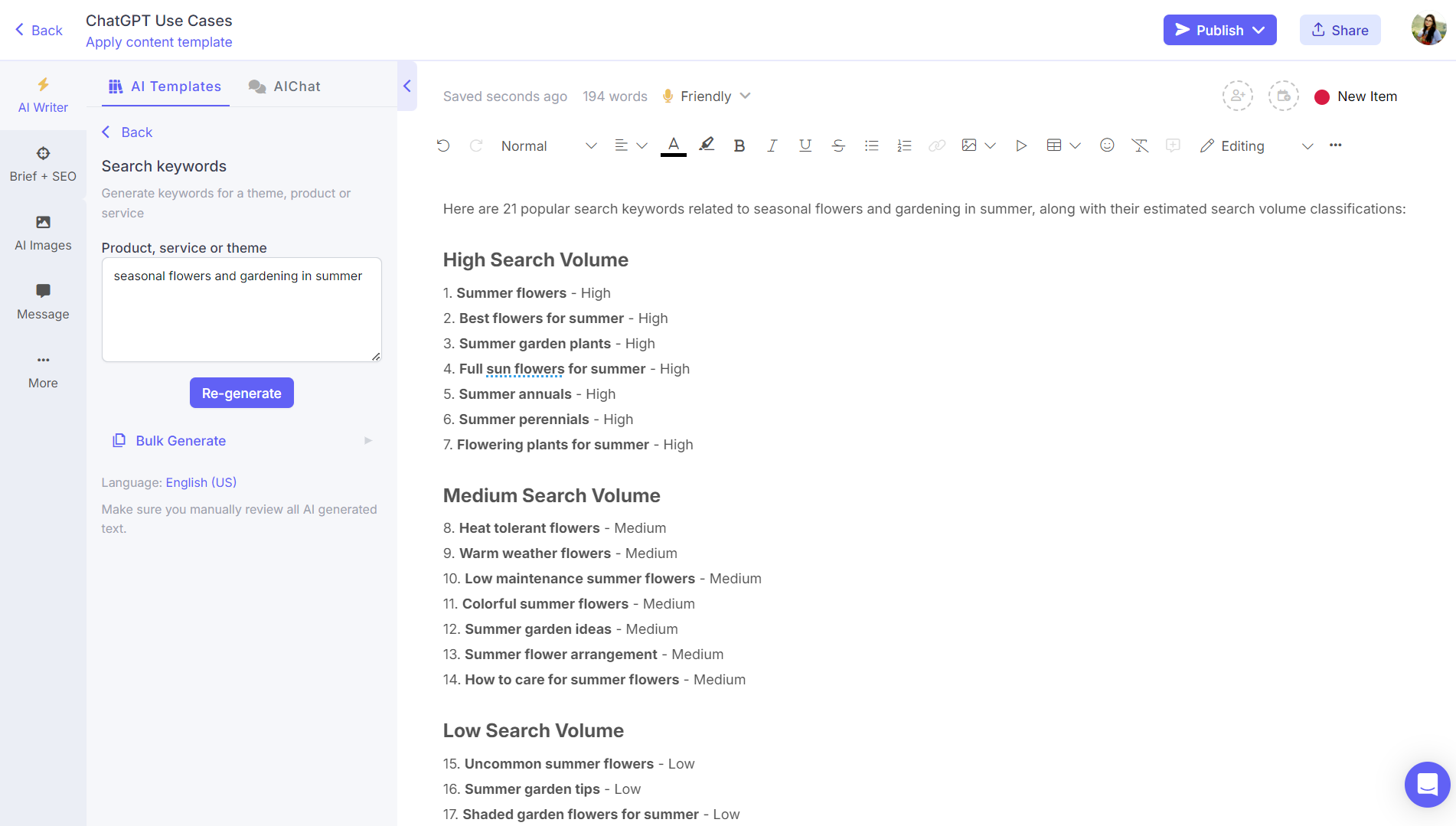Toggle bold formatting
1456x826 pixels.
click(x=739, y=145)
